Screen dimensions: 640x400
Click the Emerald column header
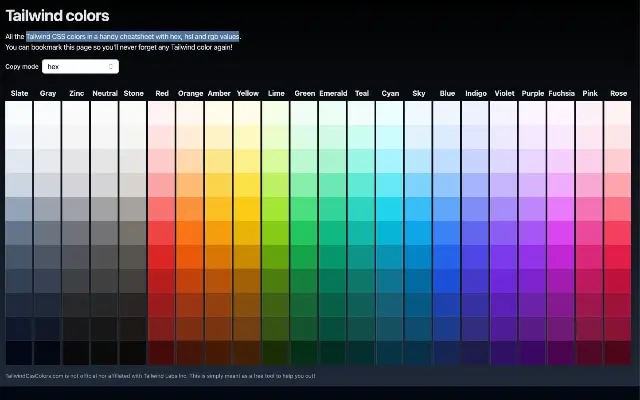pyautogui.click(x=333, y=93)
